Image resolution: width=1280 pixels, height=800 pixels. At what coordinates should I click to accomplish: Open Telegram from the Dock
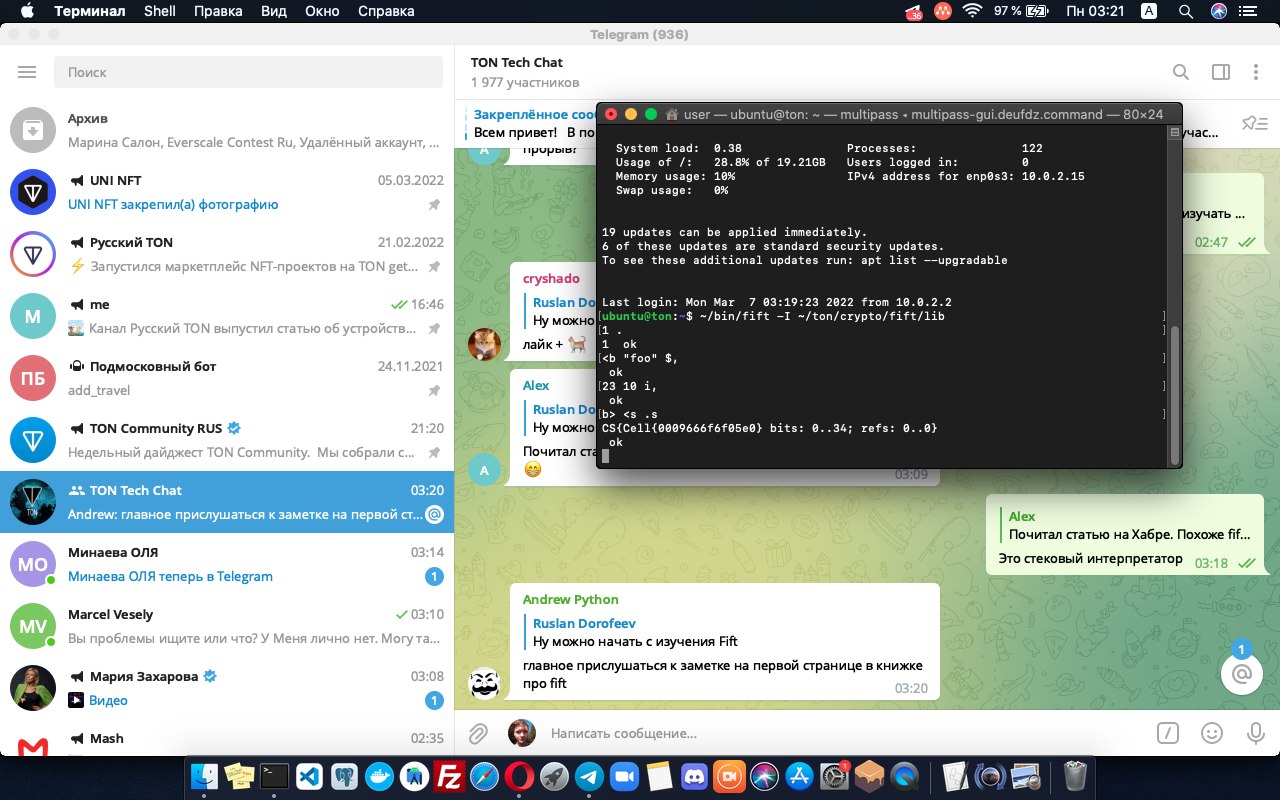[x=589, y=775]
